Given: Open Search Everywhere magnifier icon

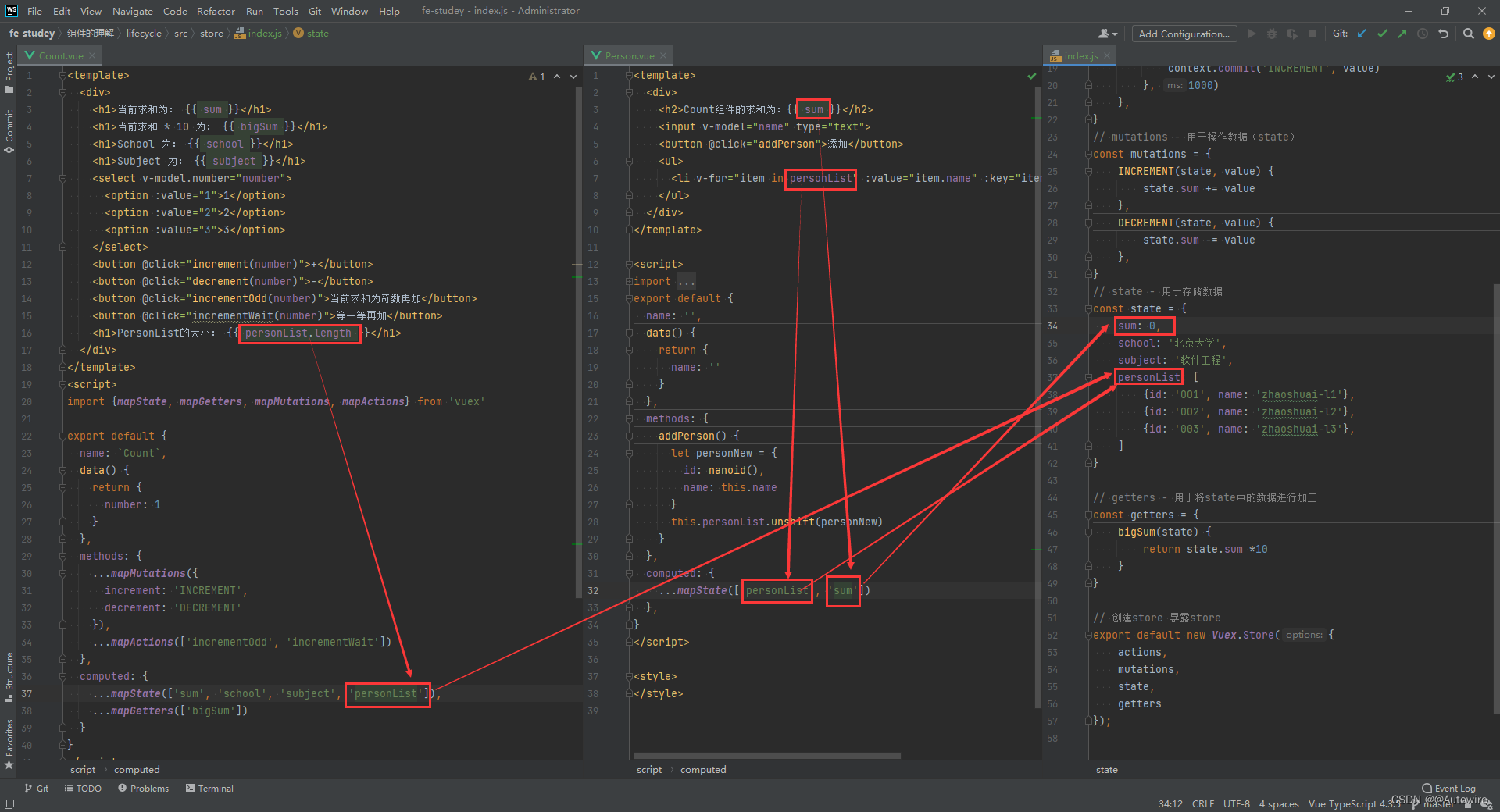Looking at the screenshot, I should [x=1469, y=34].
